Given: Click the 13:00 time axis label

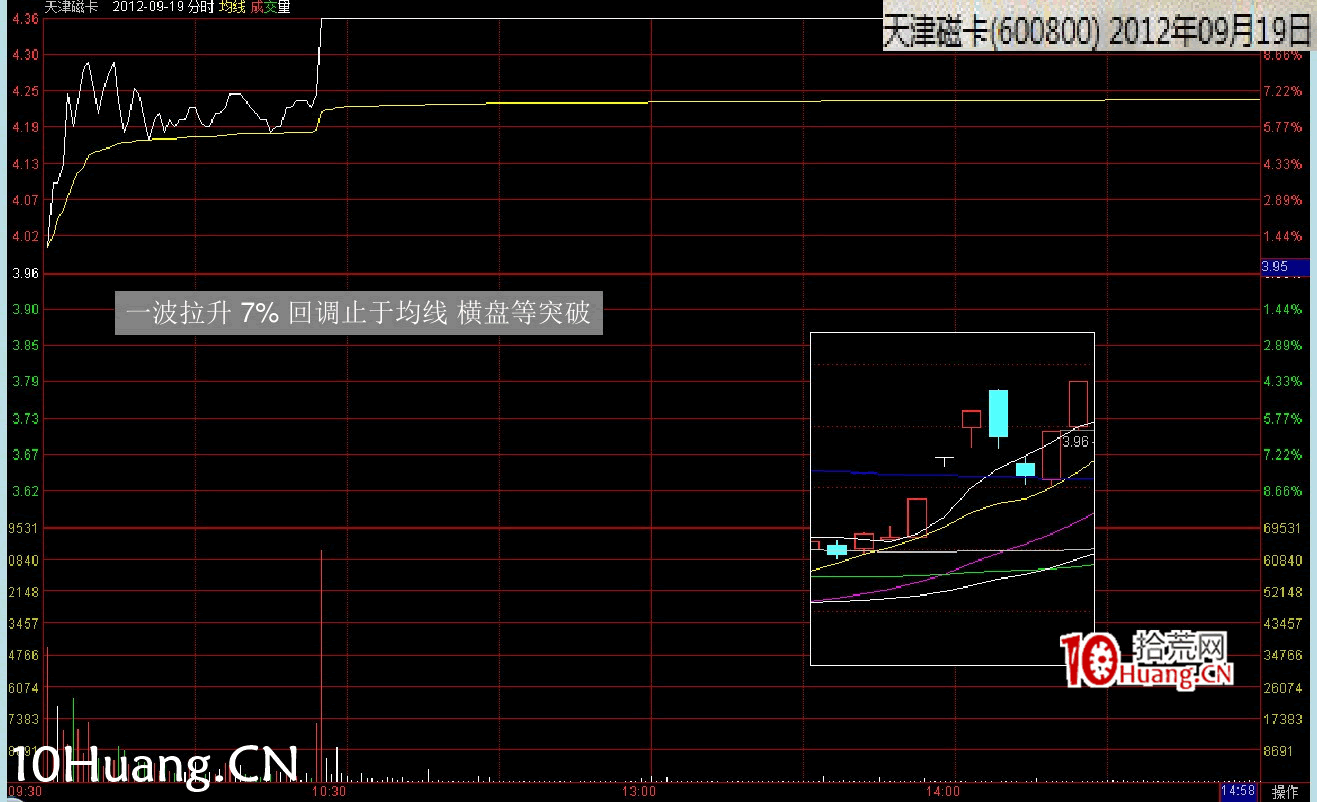Looking at the screenshot, I should [x=638, y=792].
